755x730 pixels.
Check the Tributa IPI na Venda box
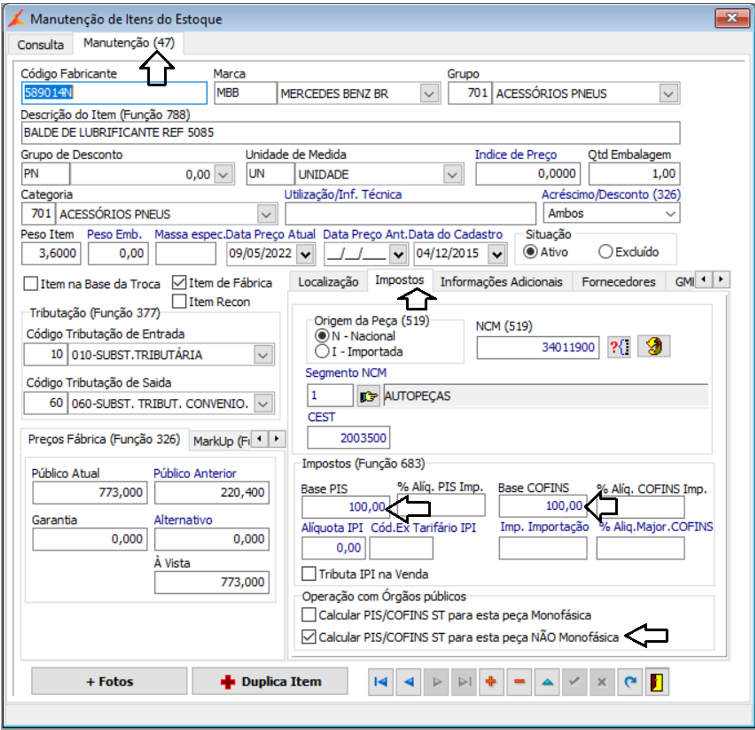click(309, 574)
